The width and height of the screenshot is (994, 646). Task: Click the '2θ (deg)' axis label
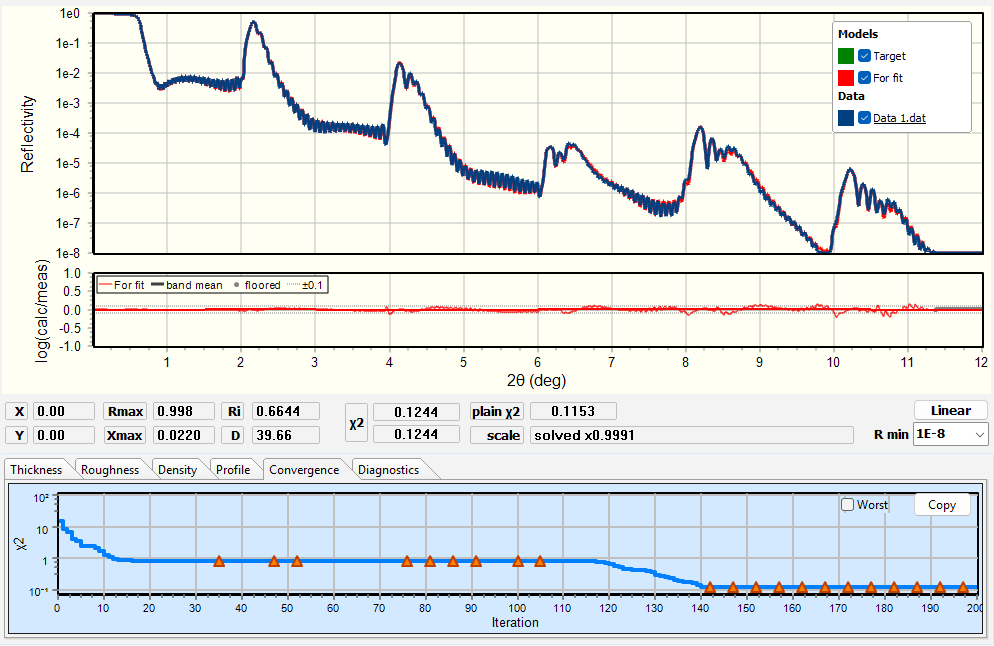(x=536, y=380)
